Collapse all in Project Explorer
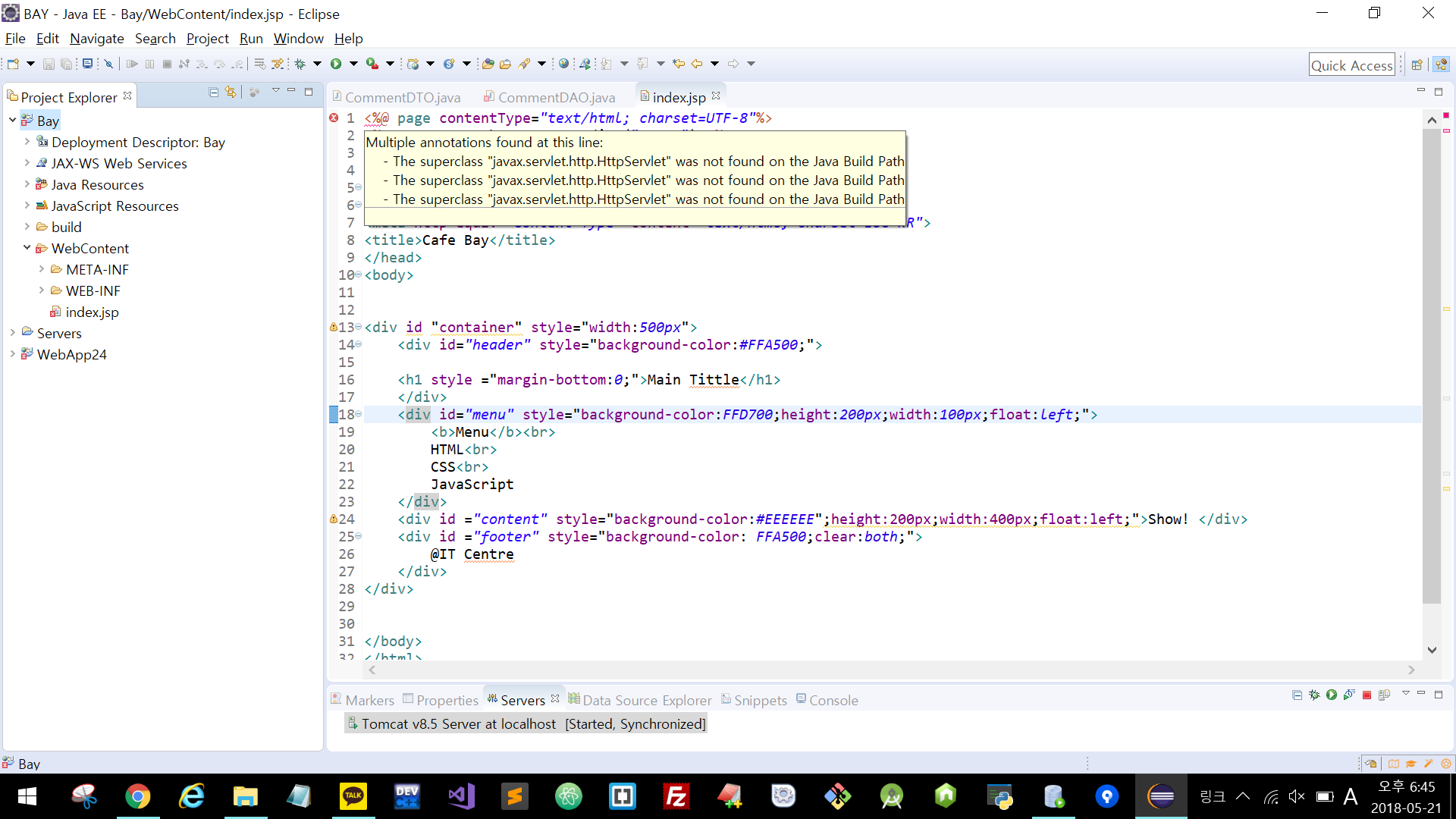The width and height of the screenshot is (1456, 819). (213, 92)
